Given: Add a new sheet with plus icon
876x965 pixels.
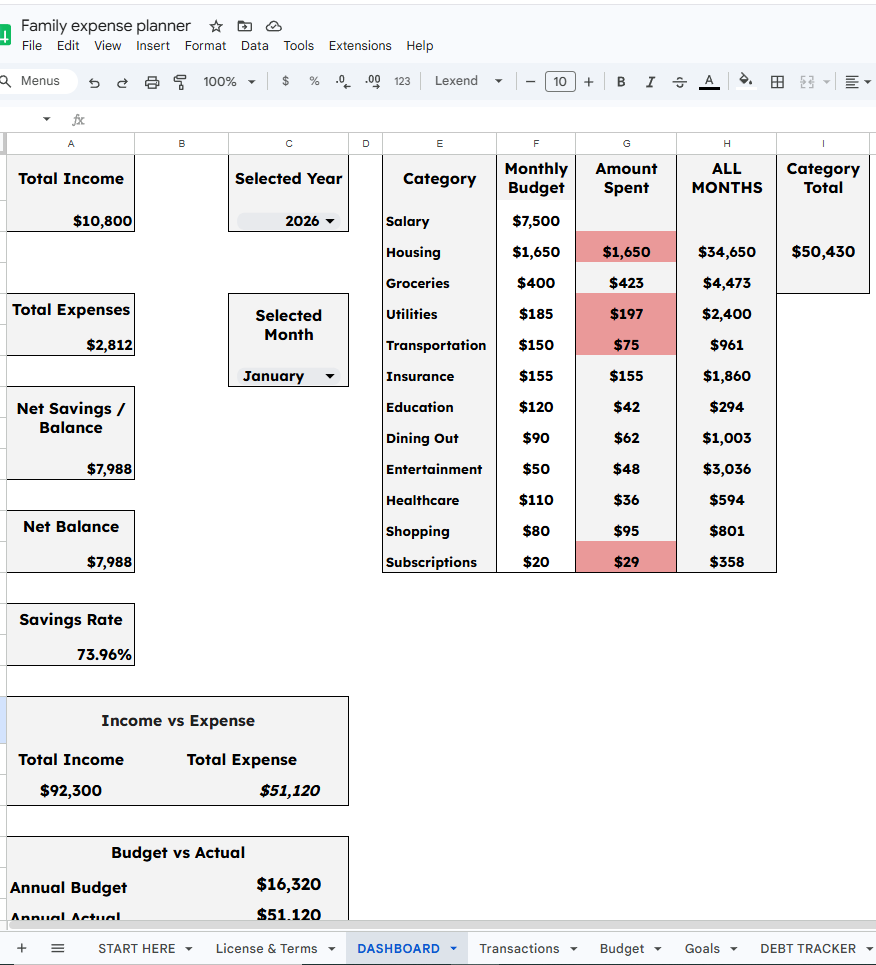Looking at the screenshot, I should tap(22, 948).
